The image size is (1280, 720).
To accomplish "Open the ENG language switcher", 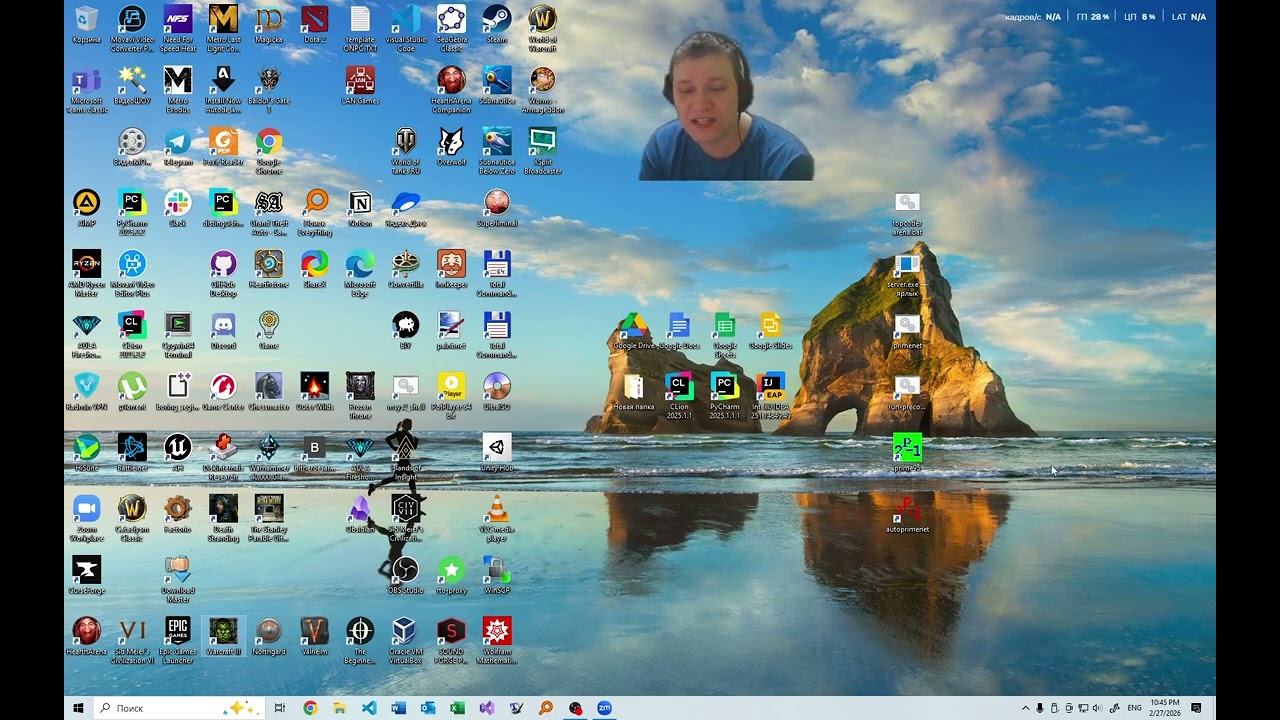I will [1134, 708].
